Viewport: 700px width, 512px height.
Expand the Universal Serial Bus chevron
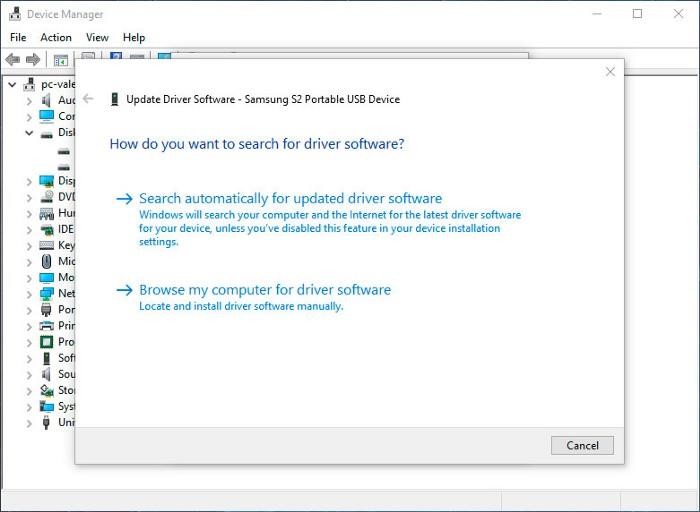coord(29,423)
